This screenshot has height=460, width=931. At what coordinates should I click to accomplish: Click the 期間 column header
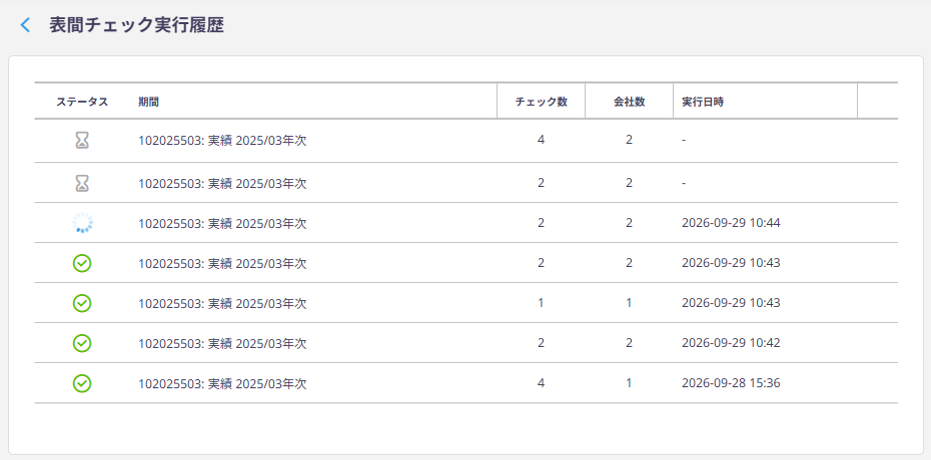pyautogui.click(x=148, y=101)
